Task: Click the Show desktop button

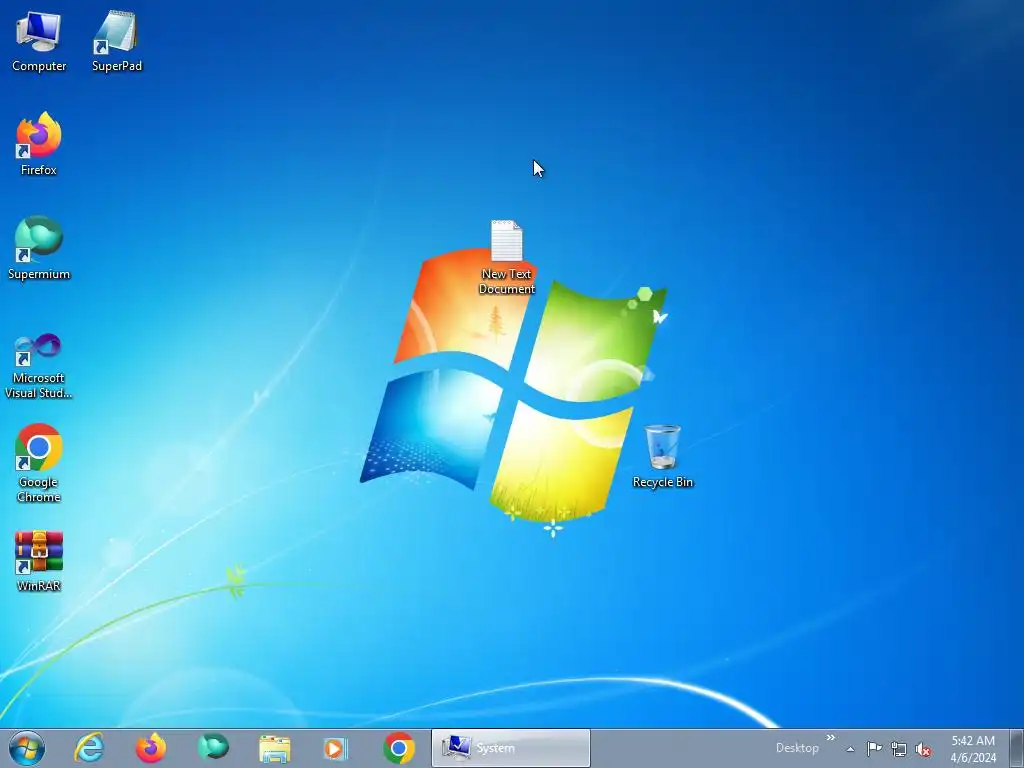Action: (1016, 748)
